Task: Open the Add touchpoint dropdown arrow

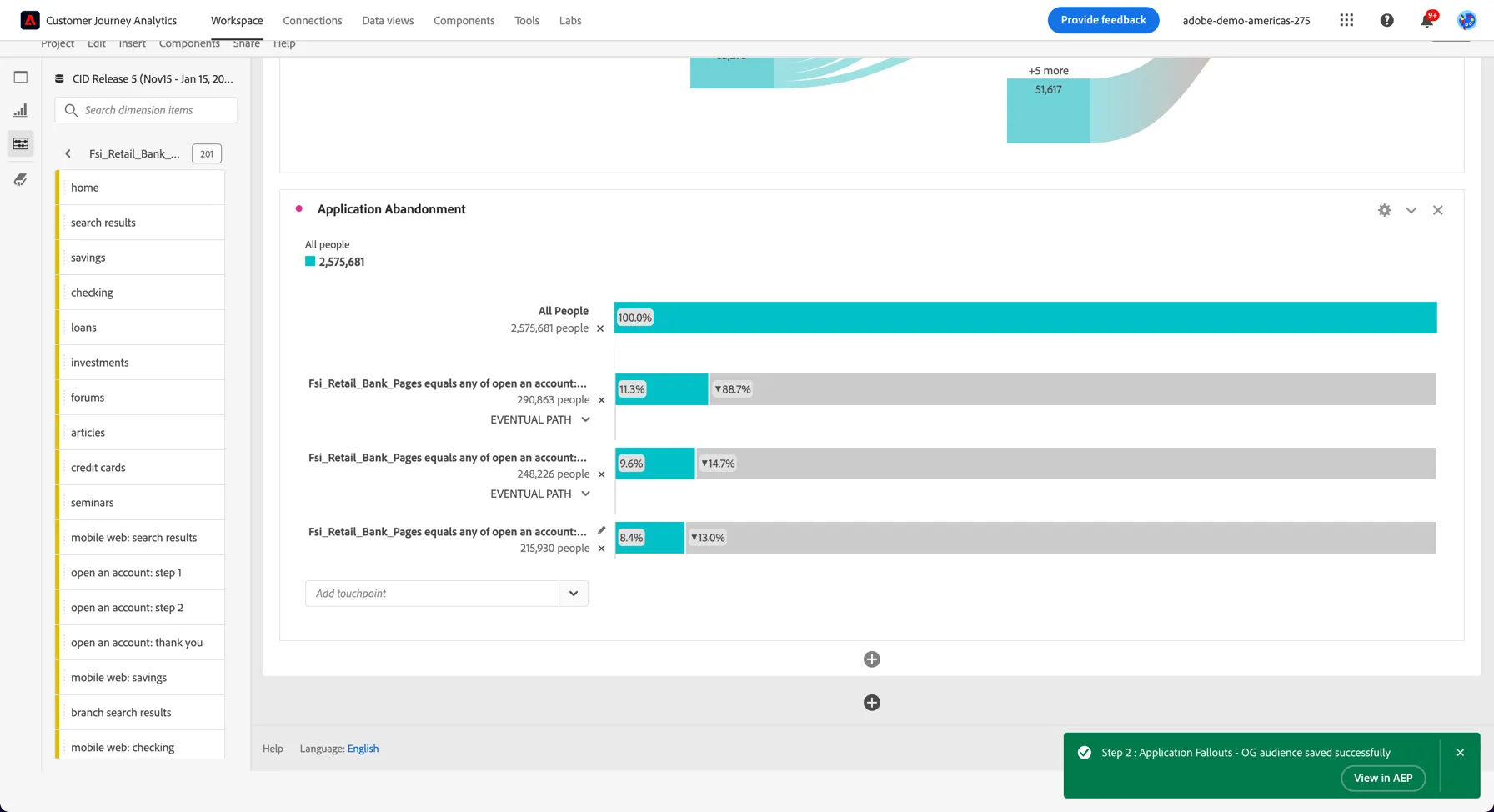Action: [x=574, y=594]
